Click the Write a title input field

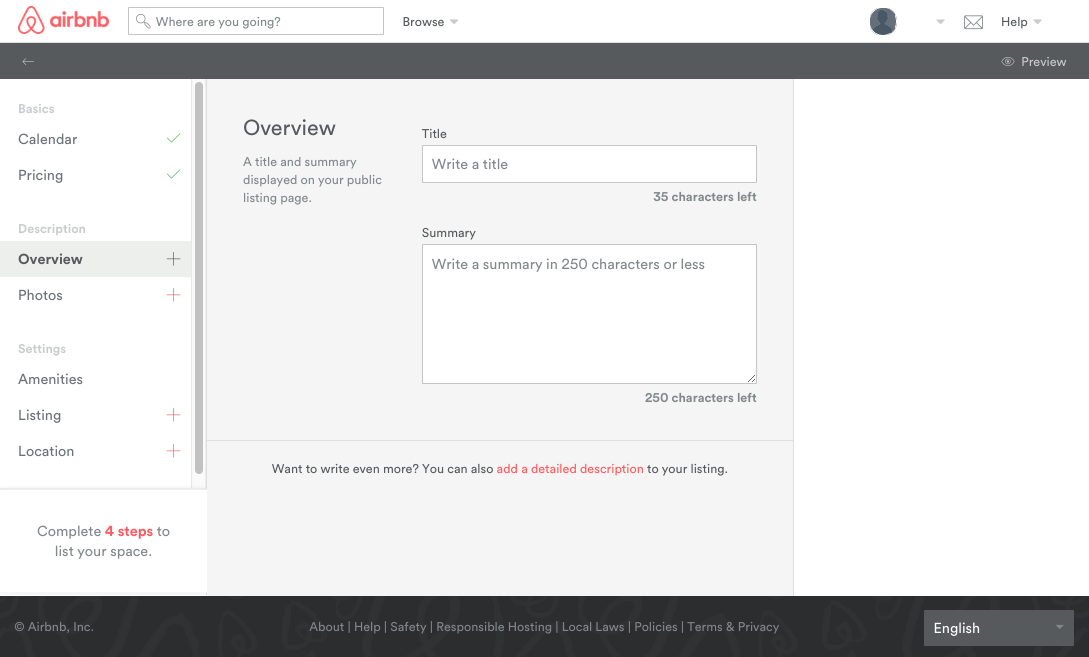[589, 163]
